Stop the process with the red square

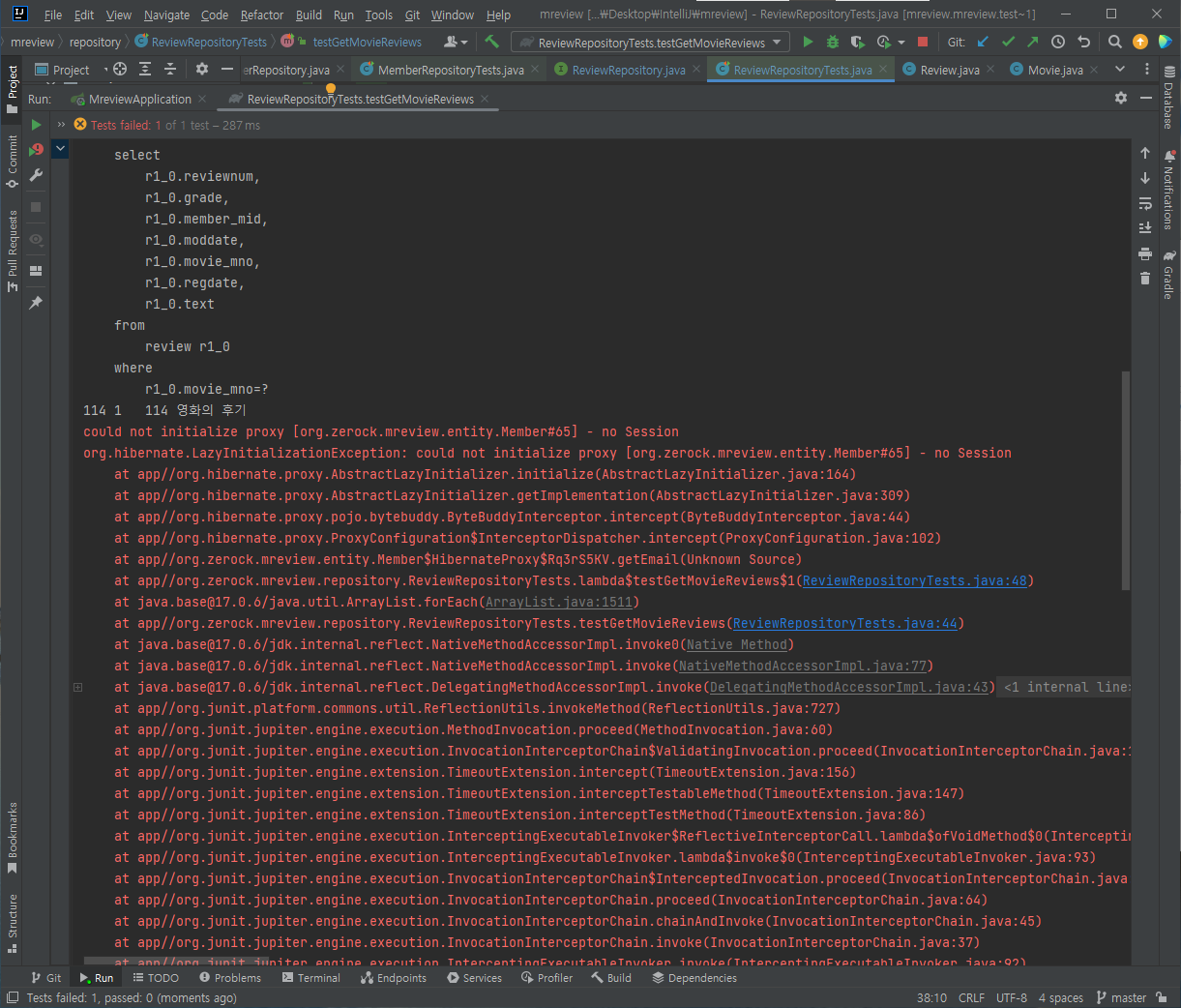[x=923, y=42]
